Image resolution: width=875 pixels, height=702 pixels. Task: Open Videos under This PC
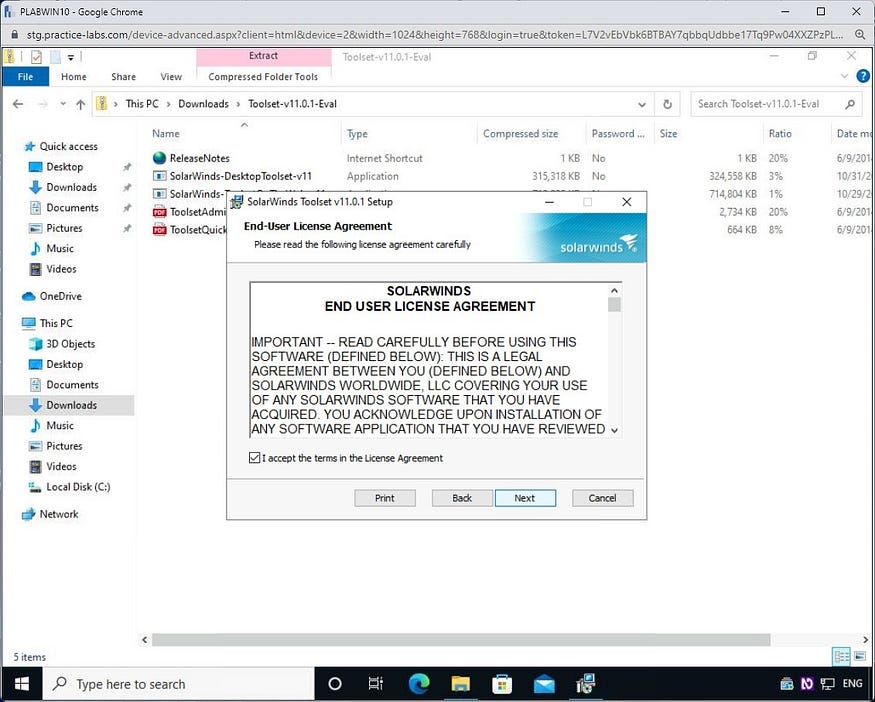(x=61, y=466)
